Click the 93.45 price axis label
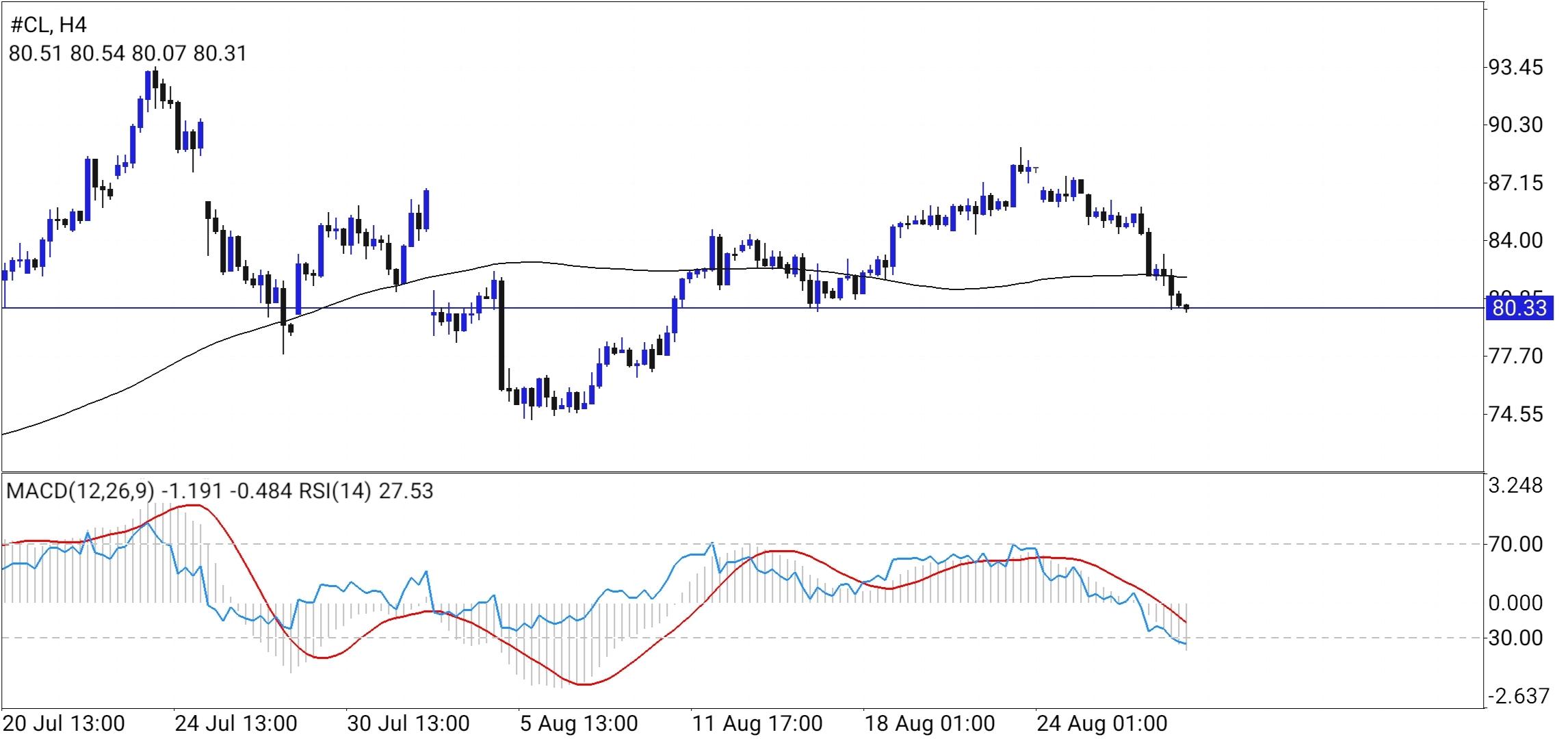 [1515, 67]
